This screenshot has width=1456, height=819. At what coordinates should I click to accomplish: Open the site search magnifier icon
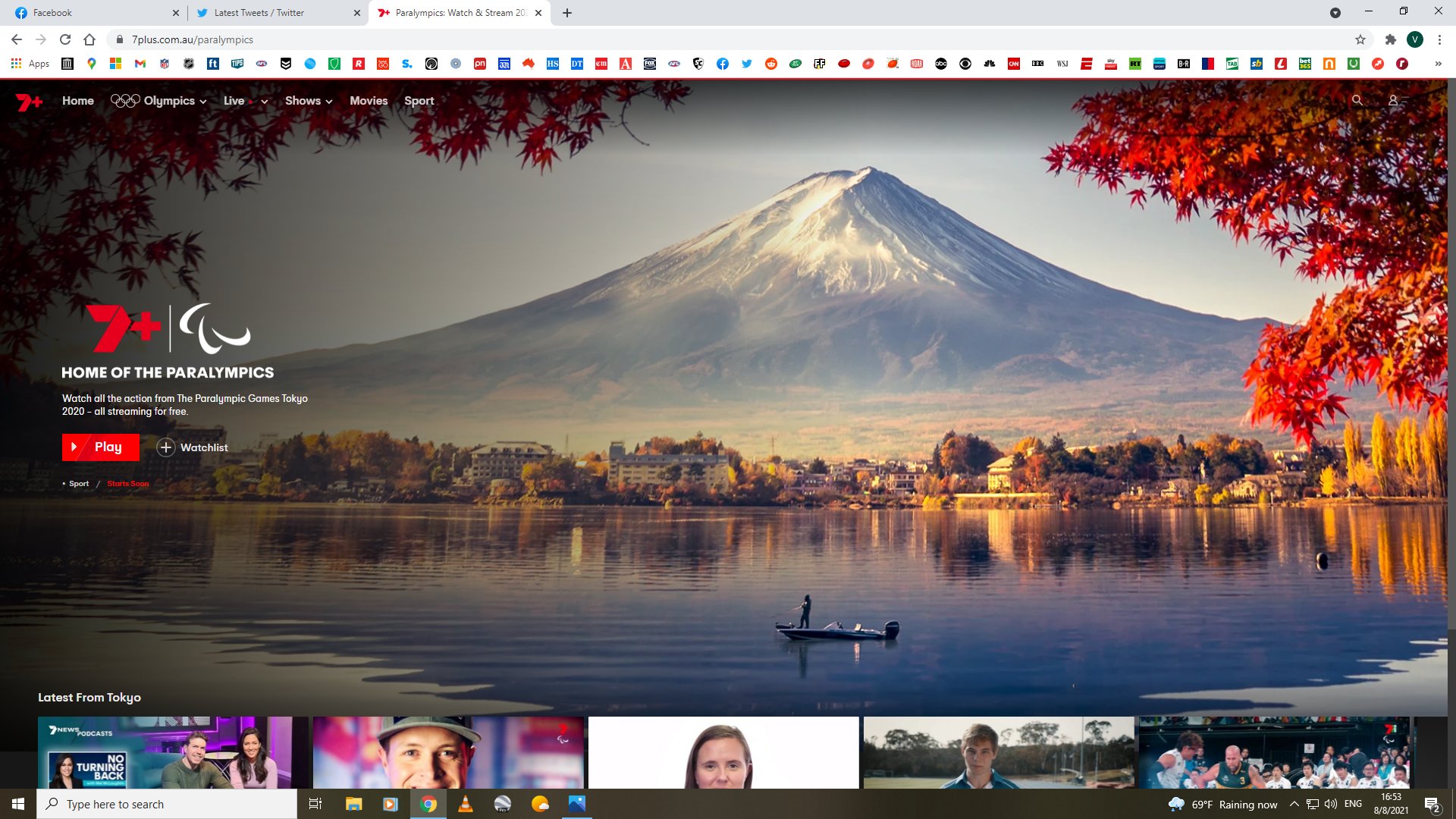(x=1357, y=100)
